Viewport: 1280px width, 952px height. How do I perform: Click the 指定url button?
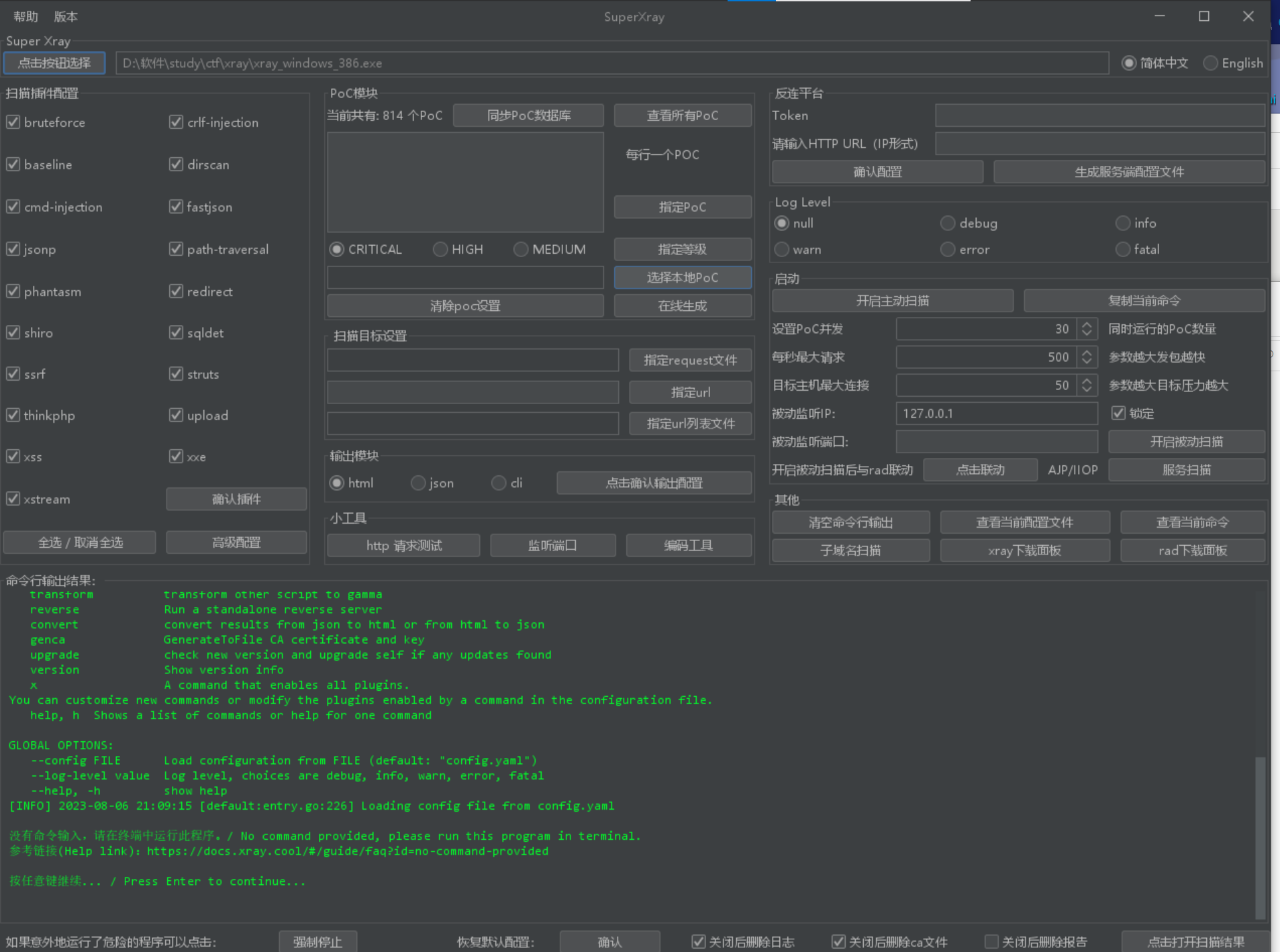(690, 392)
